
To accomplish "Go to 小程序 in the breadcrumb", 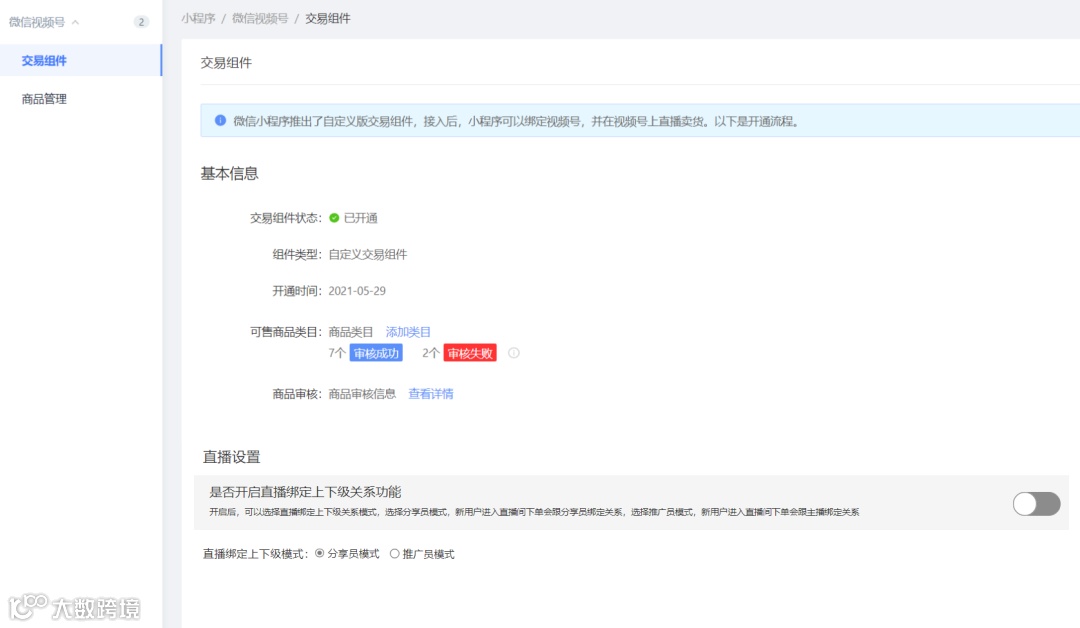I will click(x=198, y=19).
